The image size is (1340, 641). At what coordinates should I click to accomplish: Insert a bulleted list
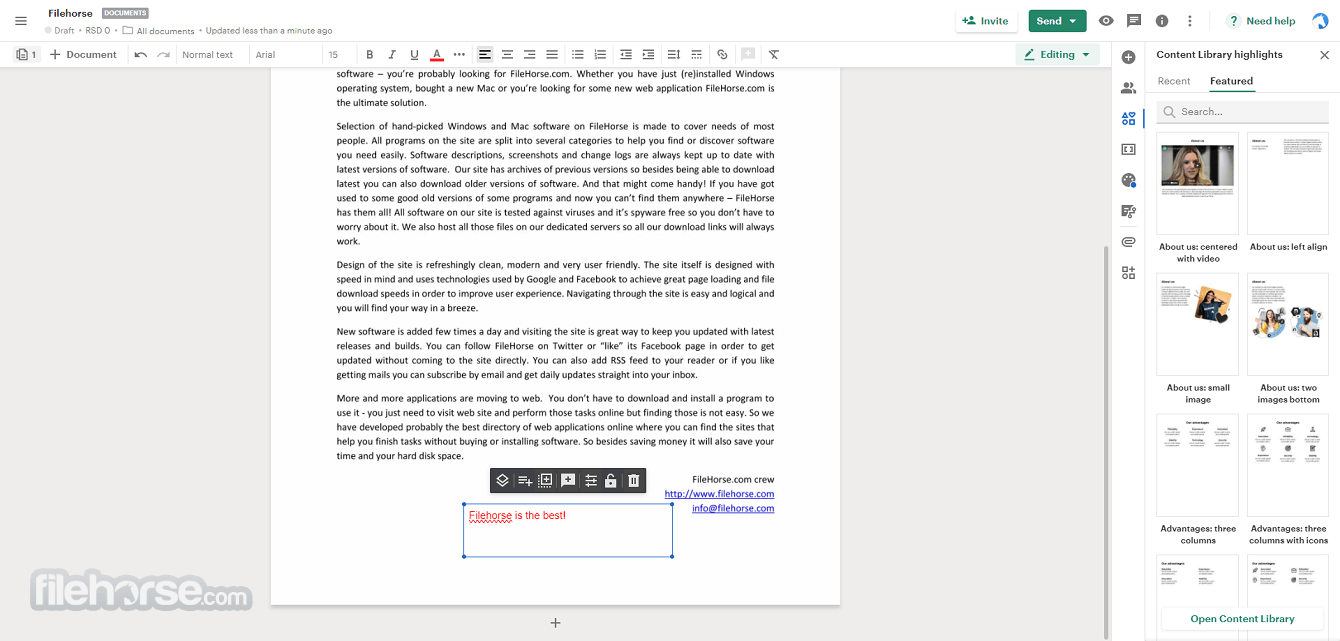[578, 55]
